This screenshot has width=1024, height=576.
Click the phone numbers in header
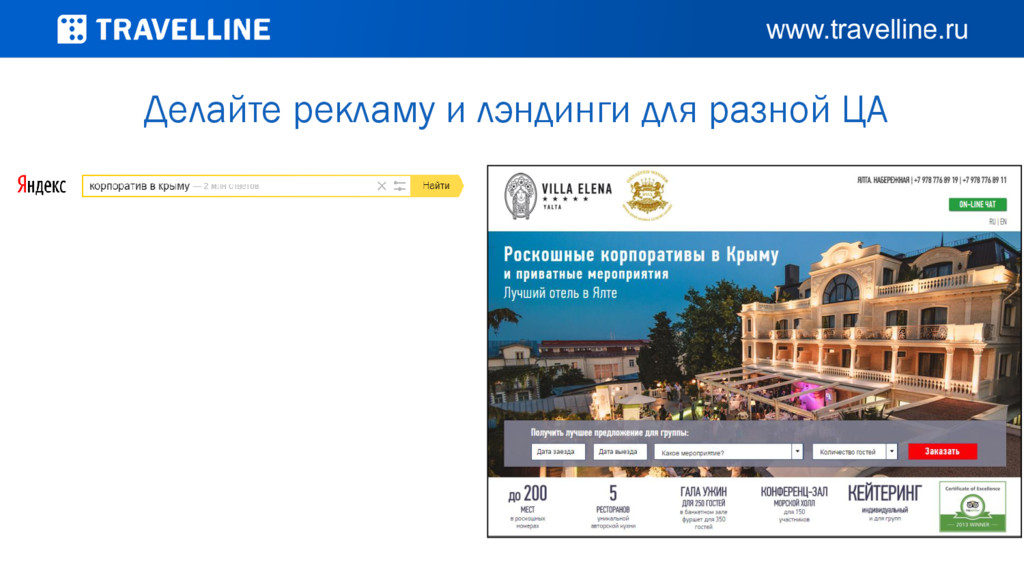tap(960, 180)
